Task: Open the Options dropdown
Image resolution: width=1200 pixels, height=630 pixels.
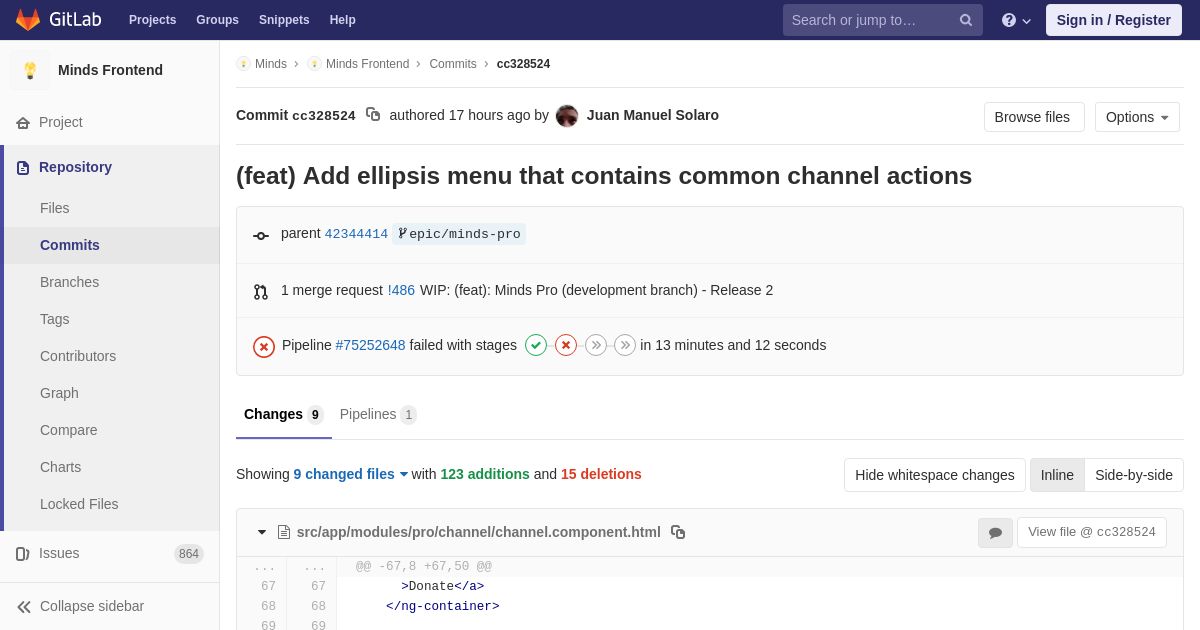Action: tap(1137, 117)
